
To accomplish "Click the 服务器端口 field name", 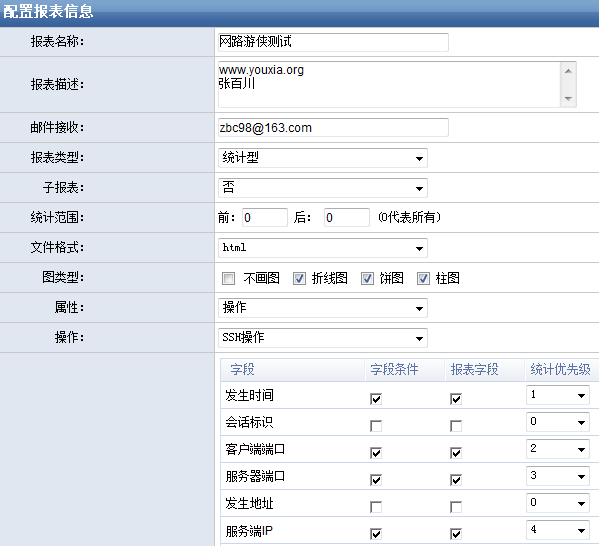I will click(x=255, y=476).
